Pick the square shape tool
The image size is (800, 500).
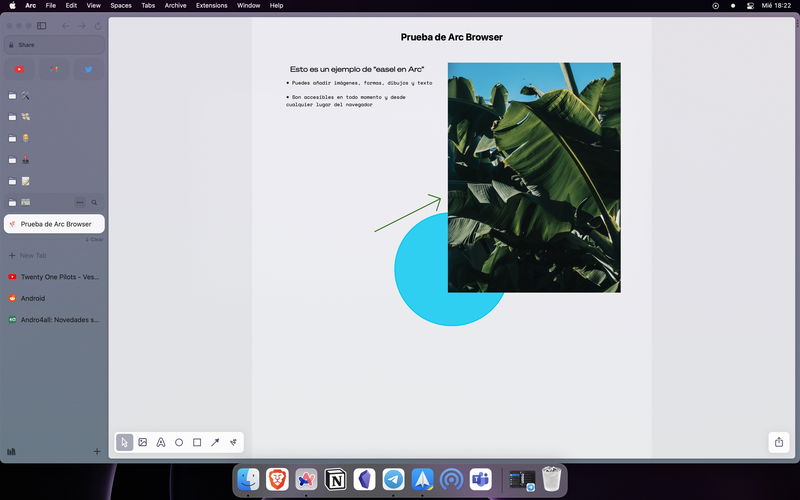[x=197, y=442]
